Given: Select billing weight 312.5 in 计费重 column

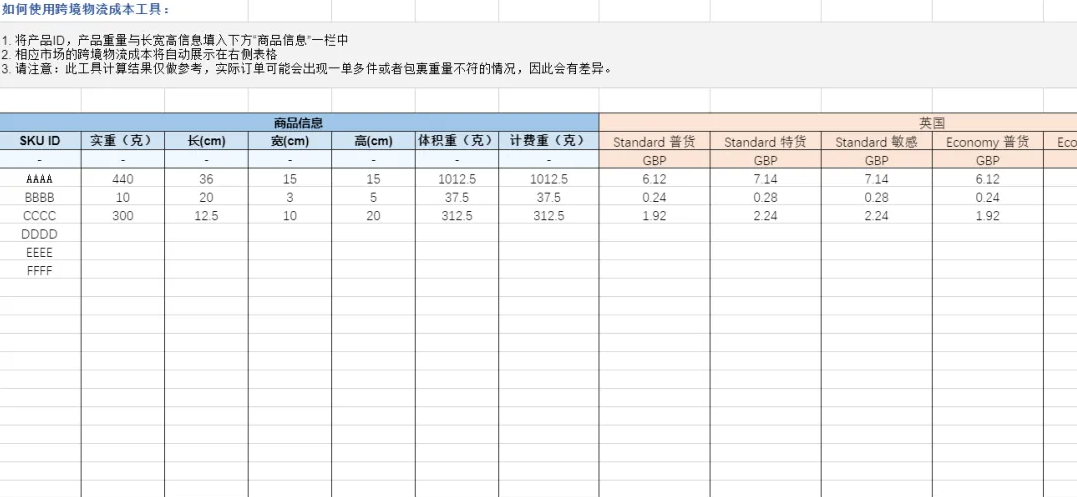Looking at the screenshot, I should click(548, 216).
